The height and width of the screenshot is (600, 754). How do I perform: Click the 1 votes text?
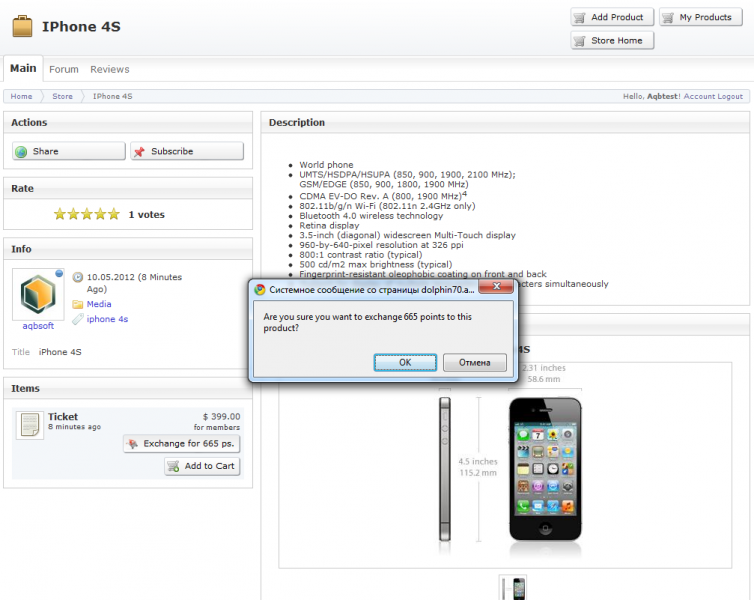coord(147,214)
